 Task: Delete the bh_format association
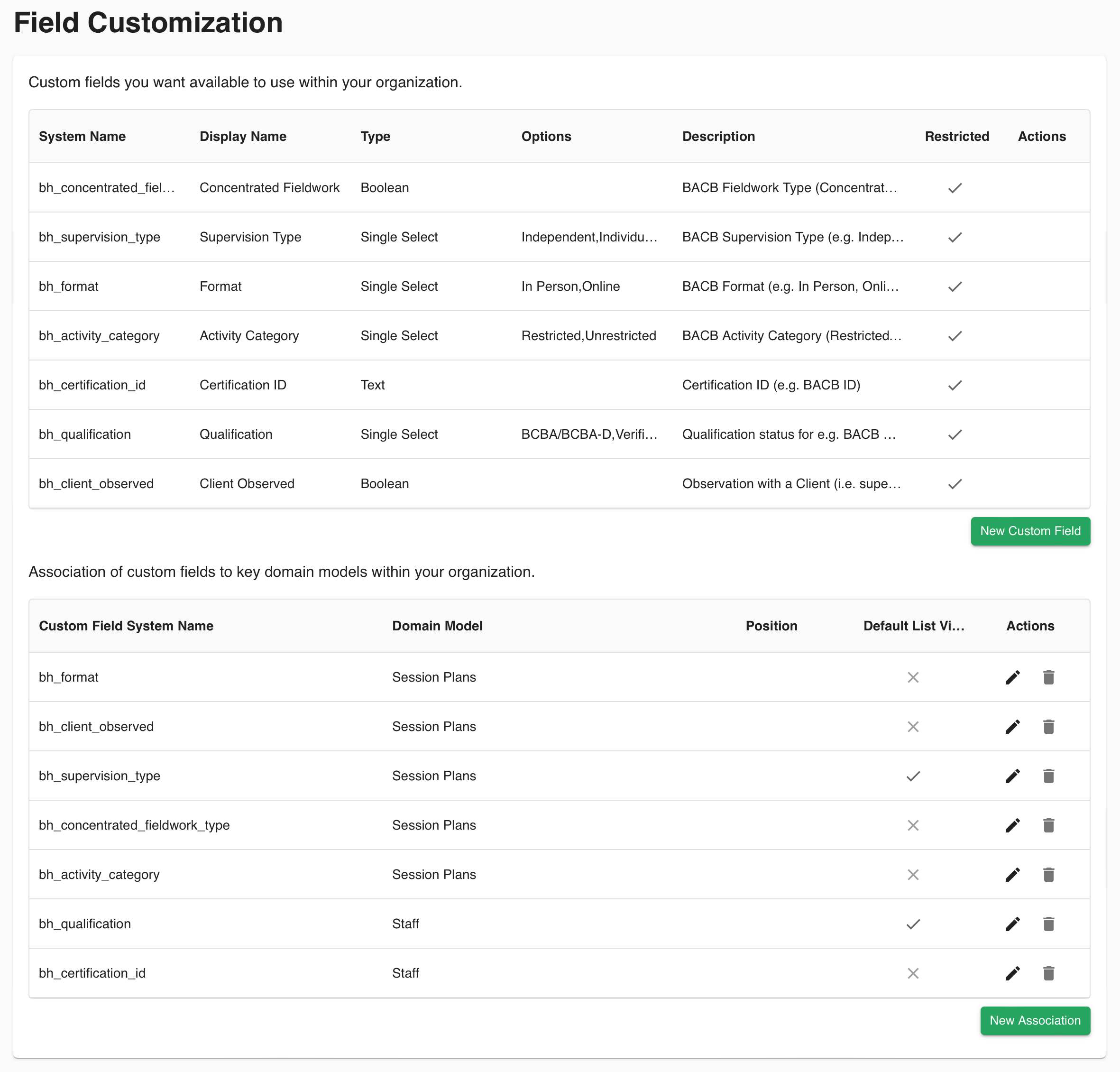[x=1048, y=677]
